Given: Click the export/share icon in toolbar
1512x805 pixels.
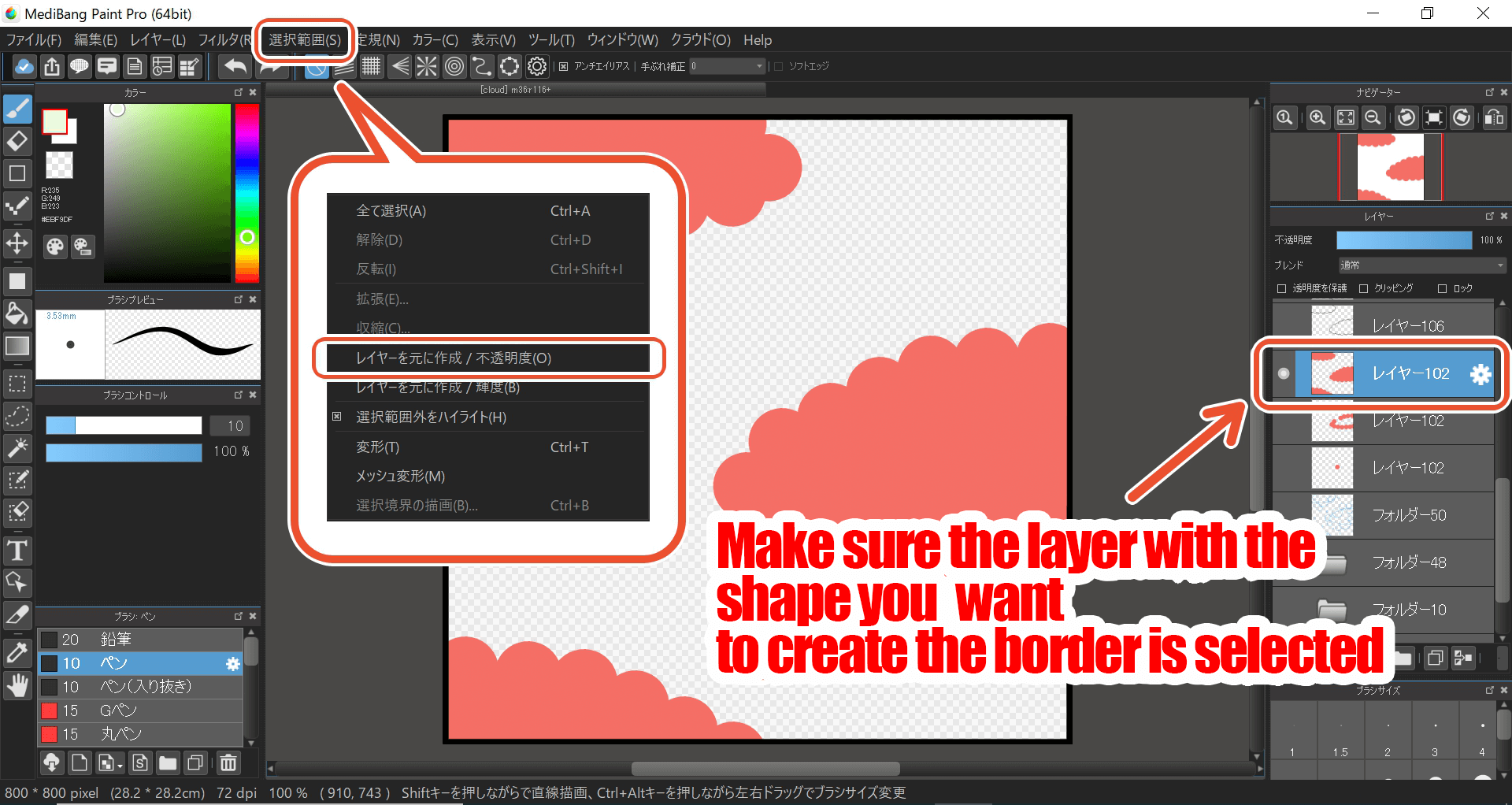Looking at the screenshot, I should click(52, 67).
